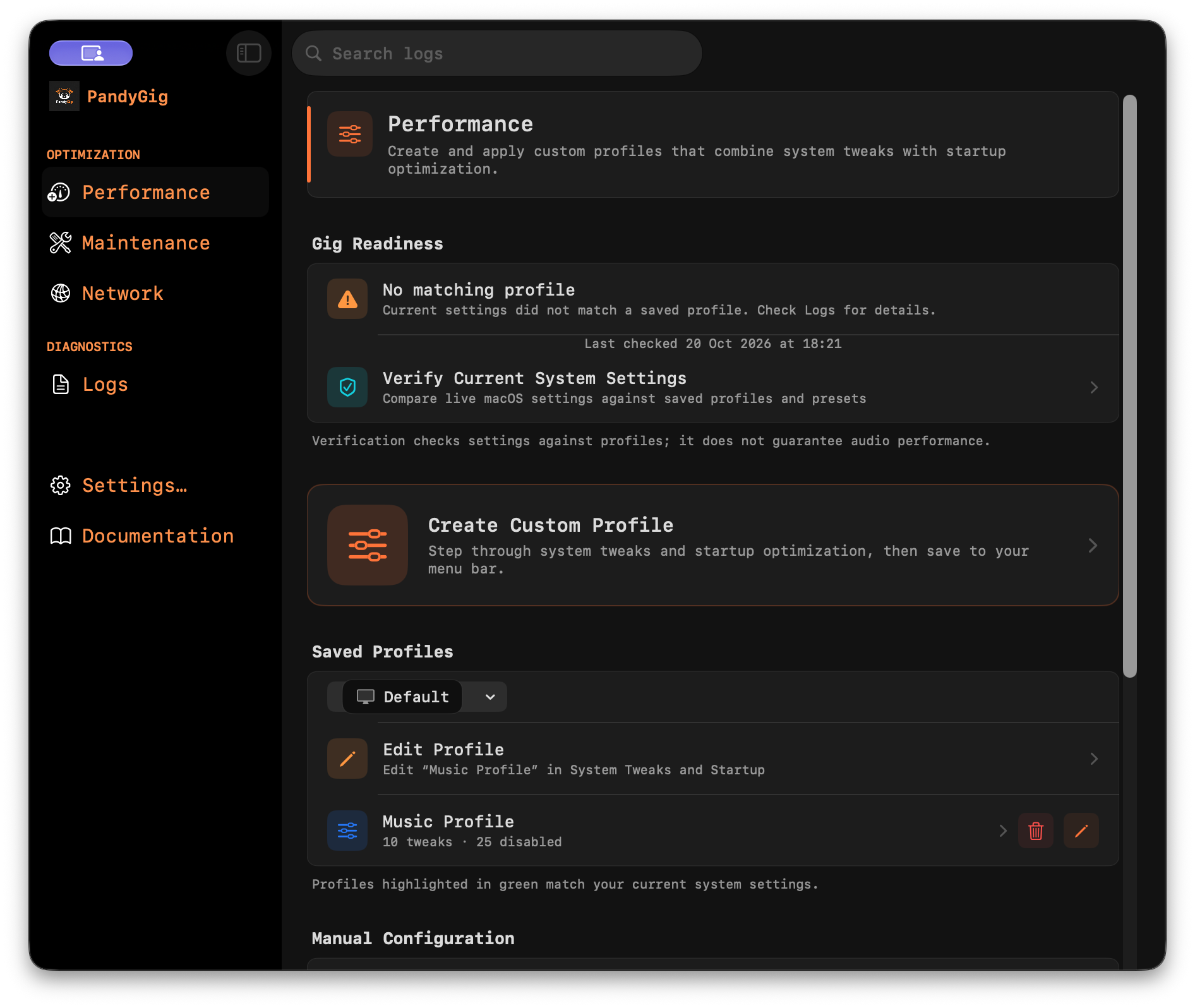Click the shield checkmark verify icon

tap(347, 387)
